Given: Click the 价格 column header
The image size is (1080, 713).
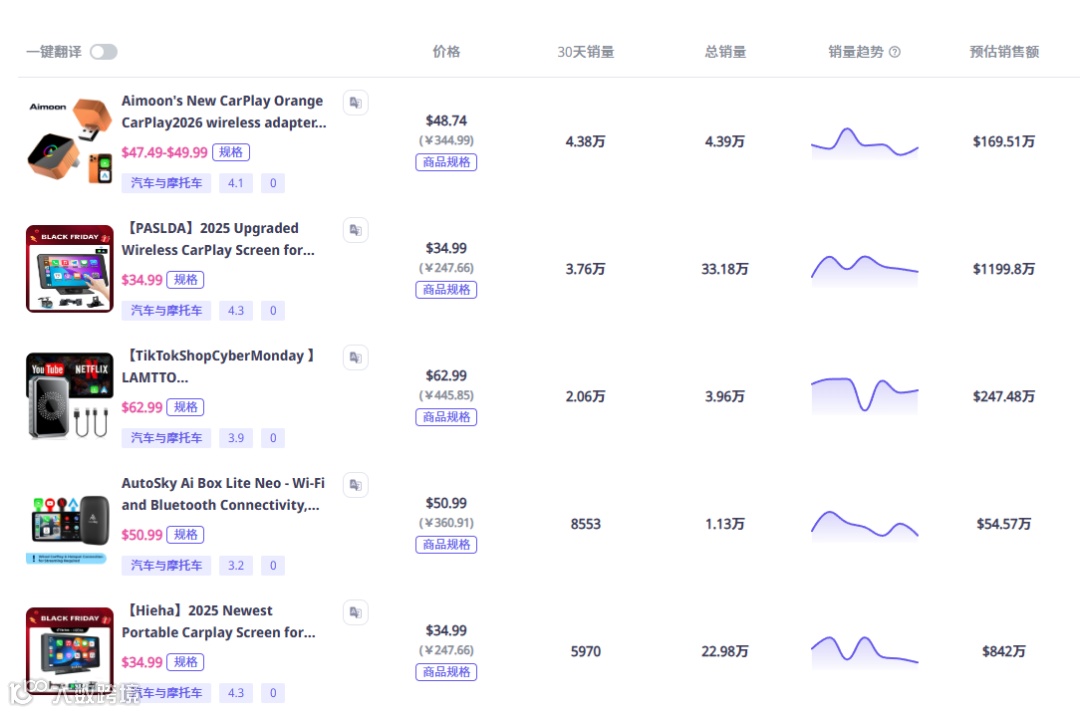Looking at the screenshot, I should [446, 52].
